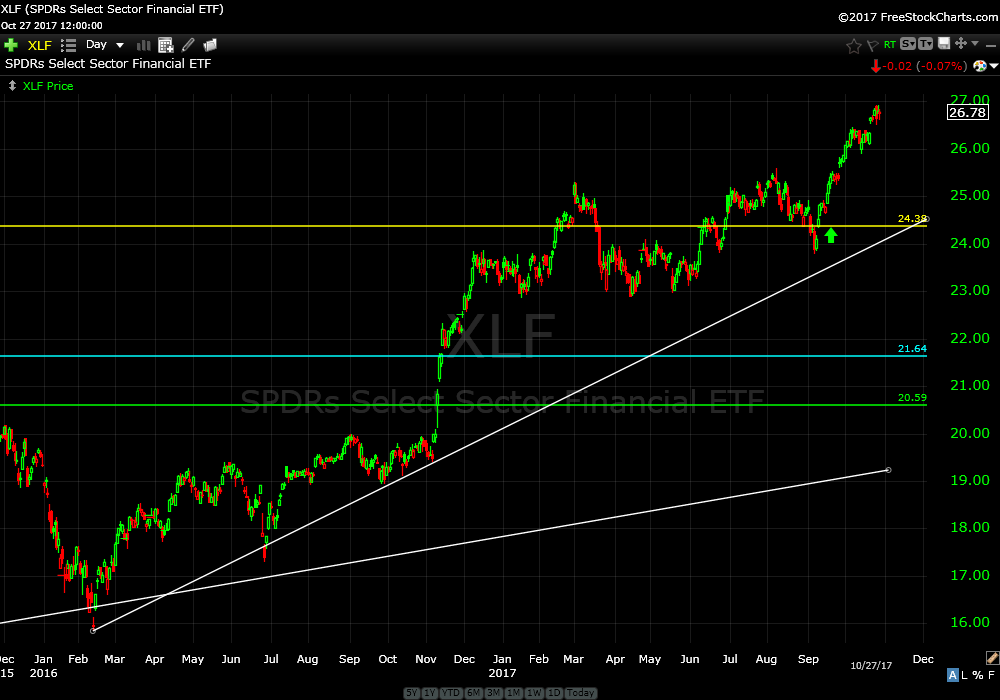Toggle the star favorite marker
The height and width of the screenshot is (700, 1000).
(853, 45)
